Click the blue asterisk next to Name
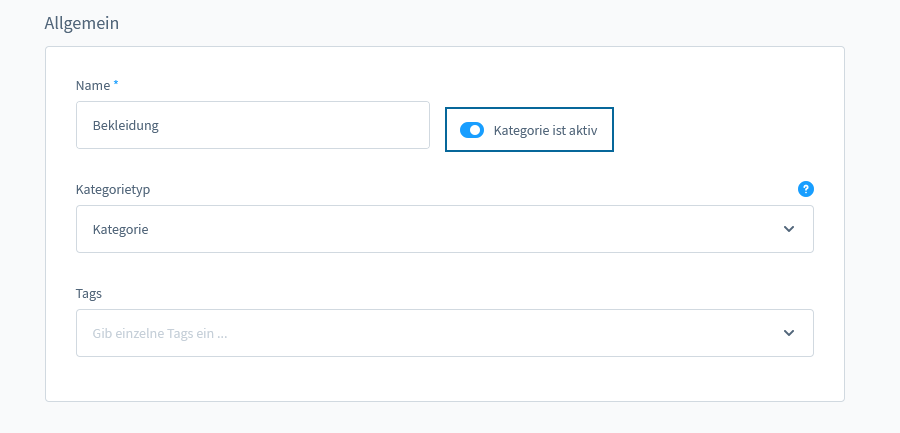900x433 pixels. [116, 84]
